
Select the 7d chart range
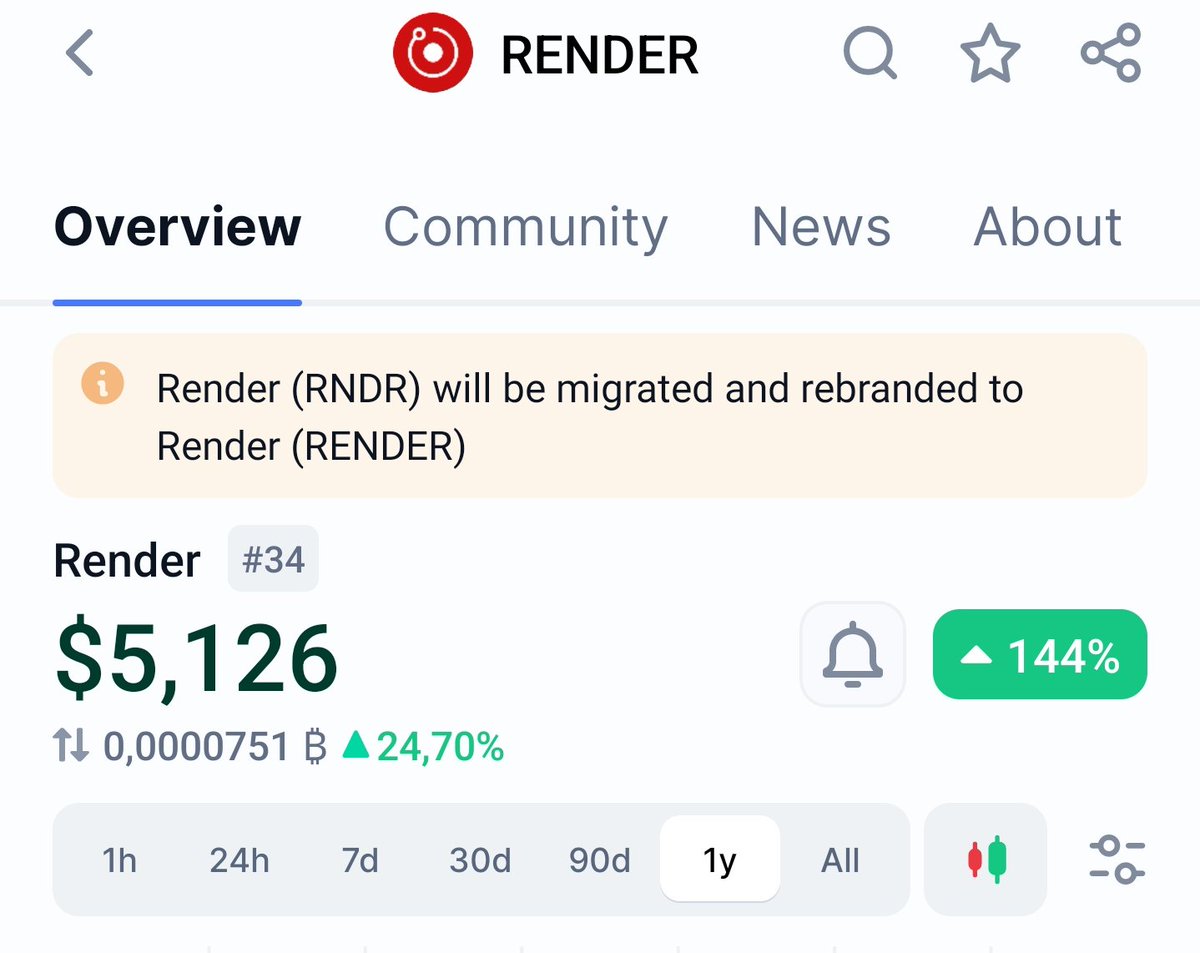pos(360,860)
